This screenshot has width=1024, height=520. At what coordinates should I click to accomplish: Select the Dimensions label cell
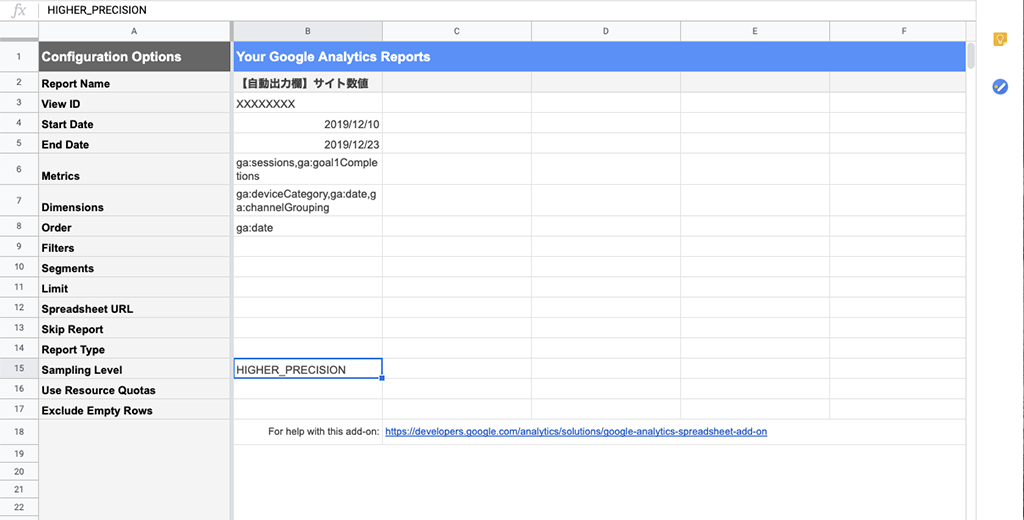pos(135,201)
